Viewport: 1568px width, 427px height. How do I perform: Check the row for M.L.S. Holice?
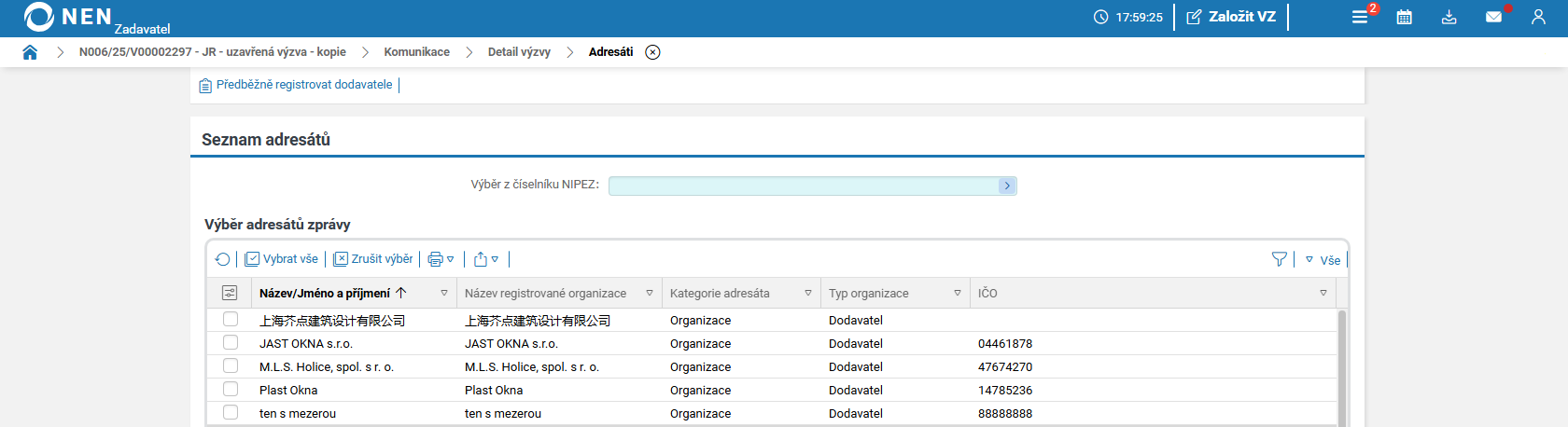click(231, 365)
